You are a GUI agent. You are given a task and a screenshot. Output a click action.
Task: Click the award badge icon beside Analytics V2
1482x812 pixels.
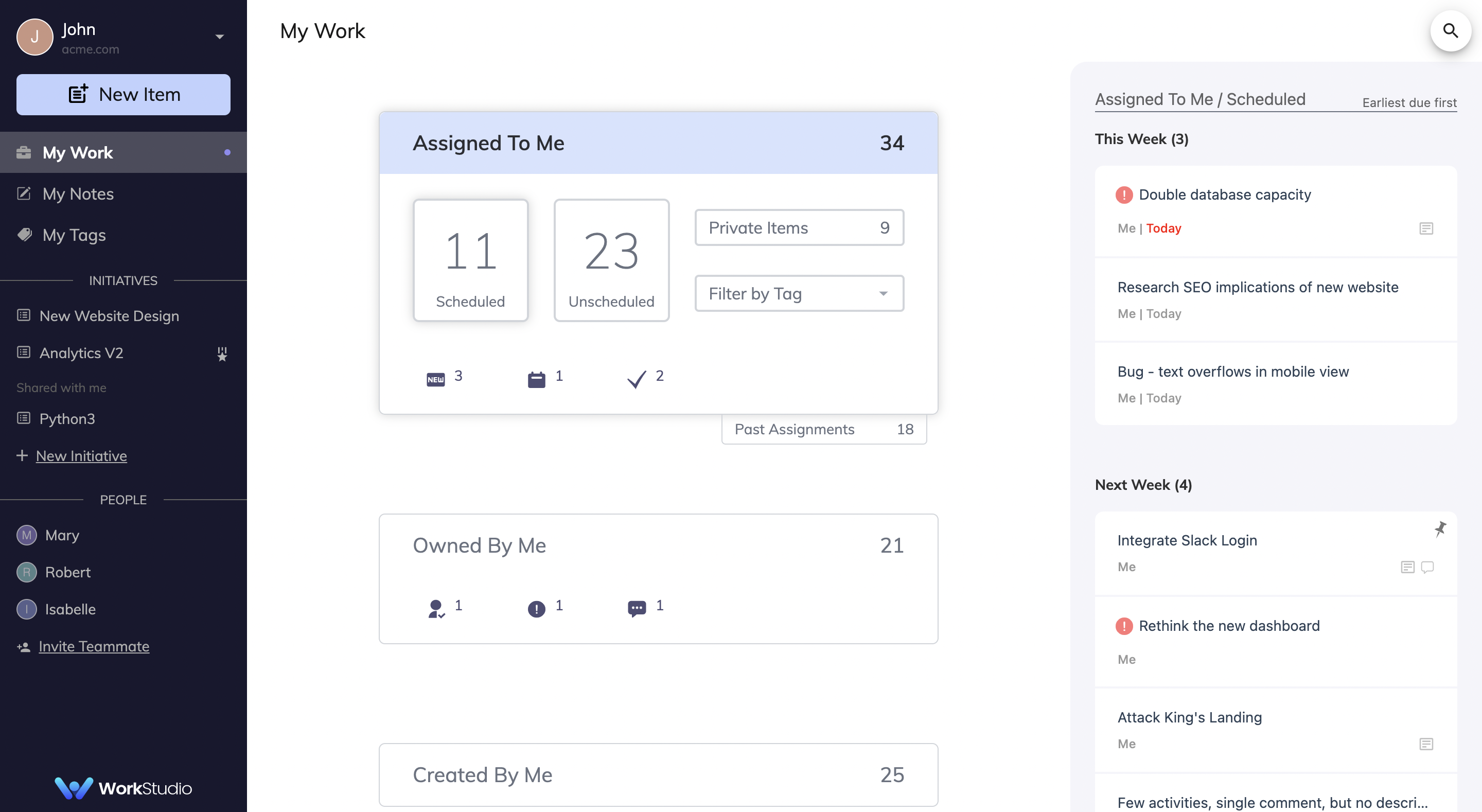point(222,354)
